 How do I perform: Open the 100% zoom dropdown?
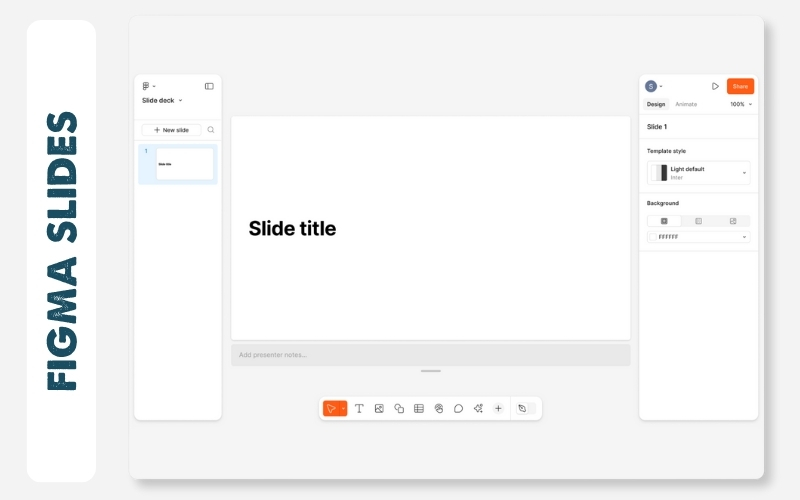pos(741,104)
